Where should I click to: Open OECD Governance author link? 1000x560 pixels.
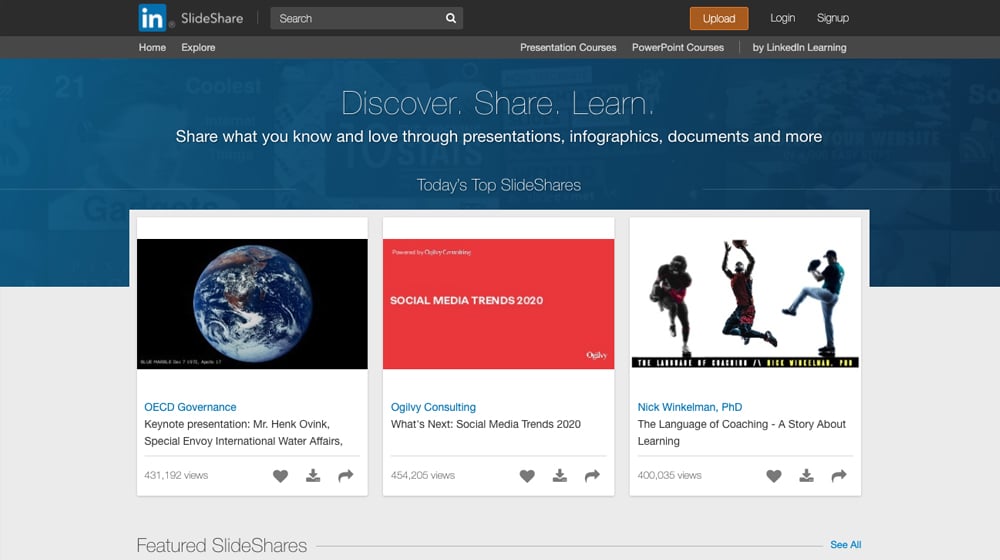click(190, 407)
